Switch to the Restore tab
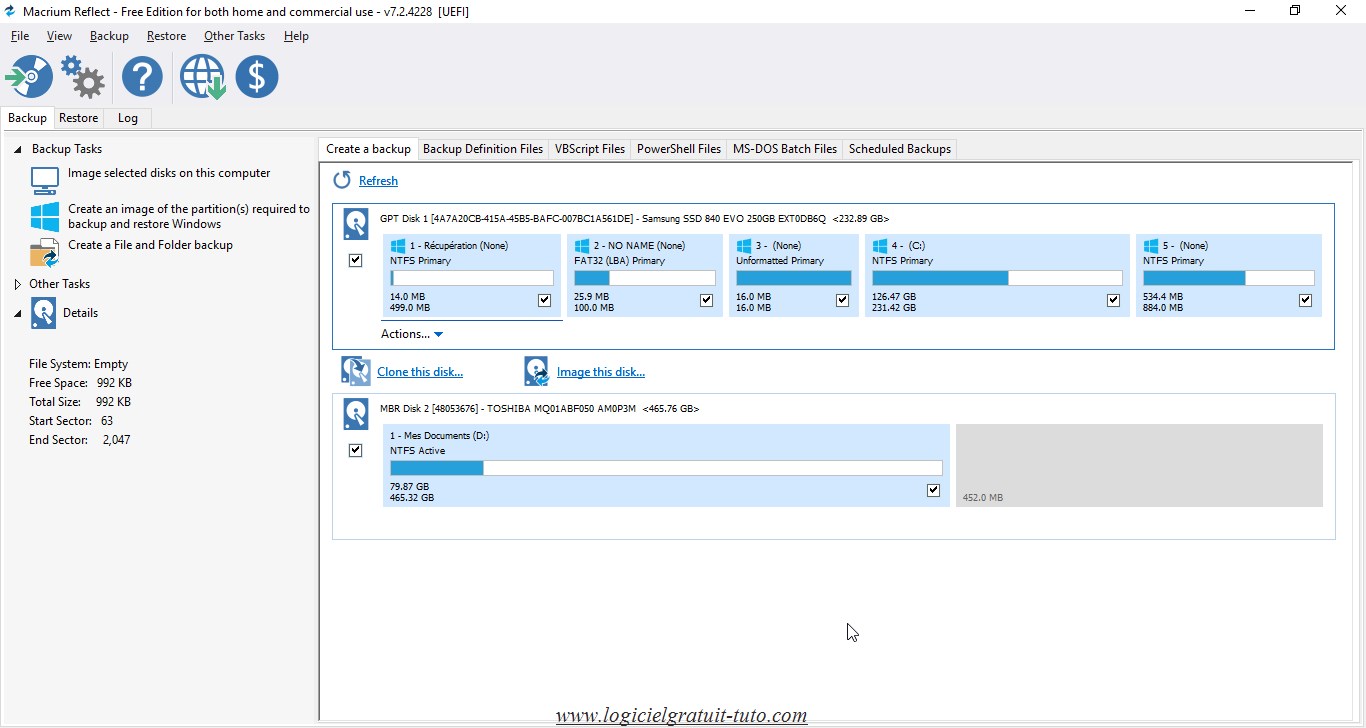This screenshot has height=728, width=1366. 78,118
